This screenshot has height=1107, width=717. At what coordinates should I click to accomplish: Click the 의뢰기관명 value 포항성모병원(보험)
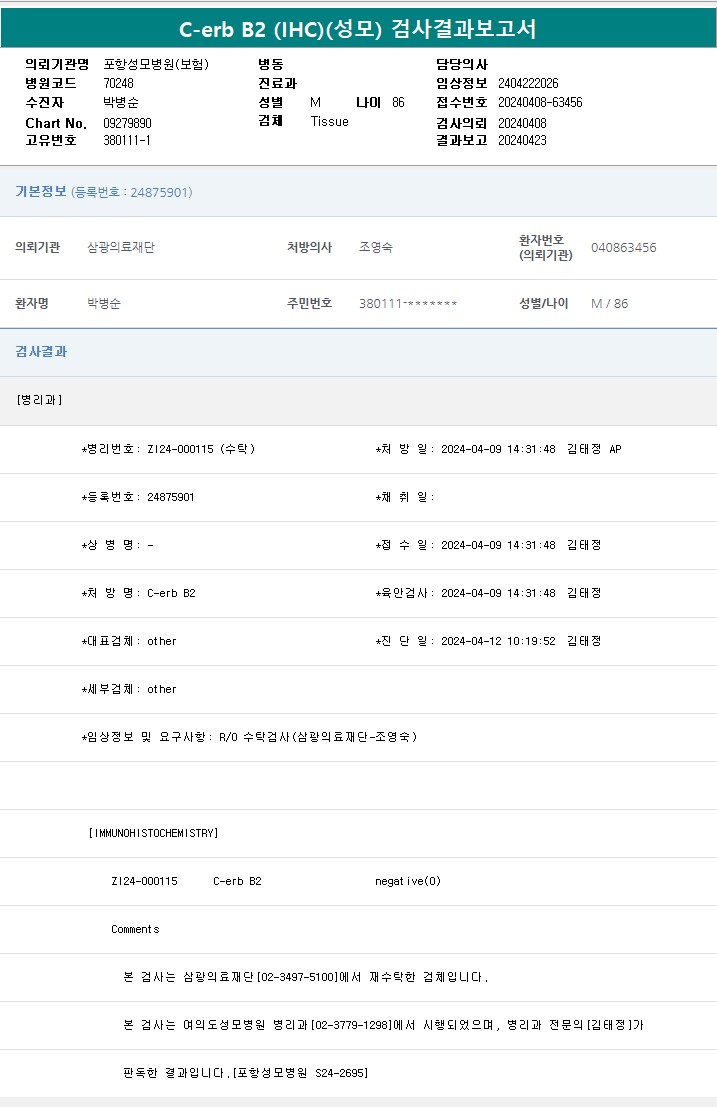coord(156,64)
